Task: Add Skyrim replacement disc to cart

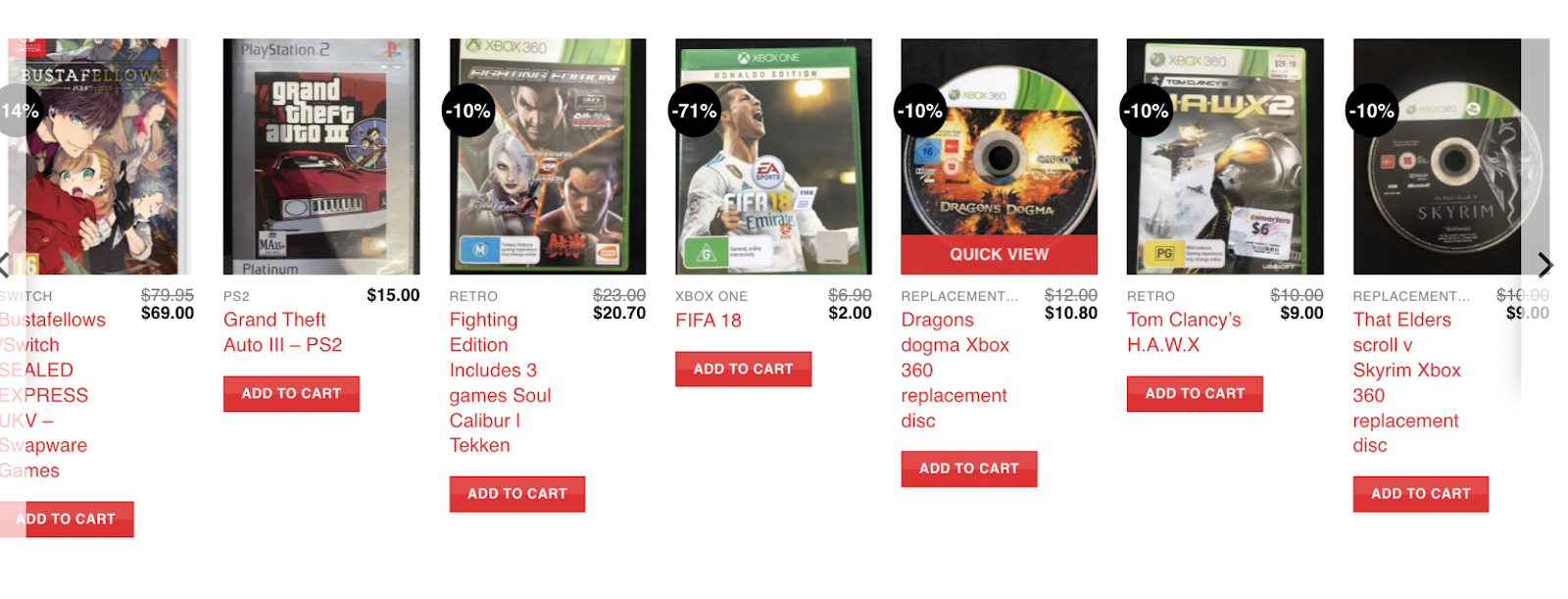Action: tap(1420, 493)
